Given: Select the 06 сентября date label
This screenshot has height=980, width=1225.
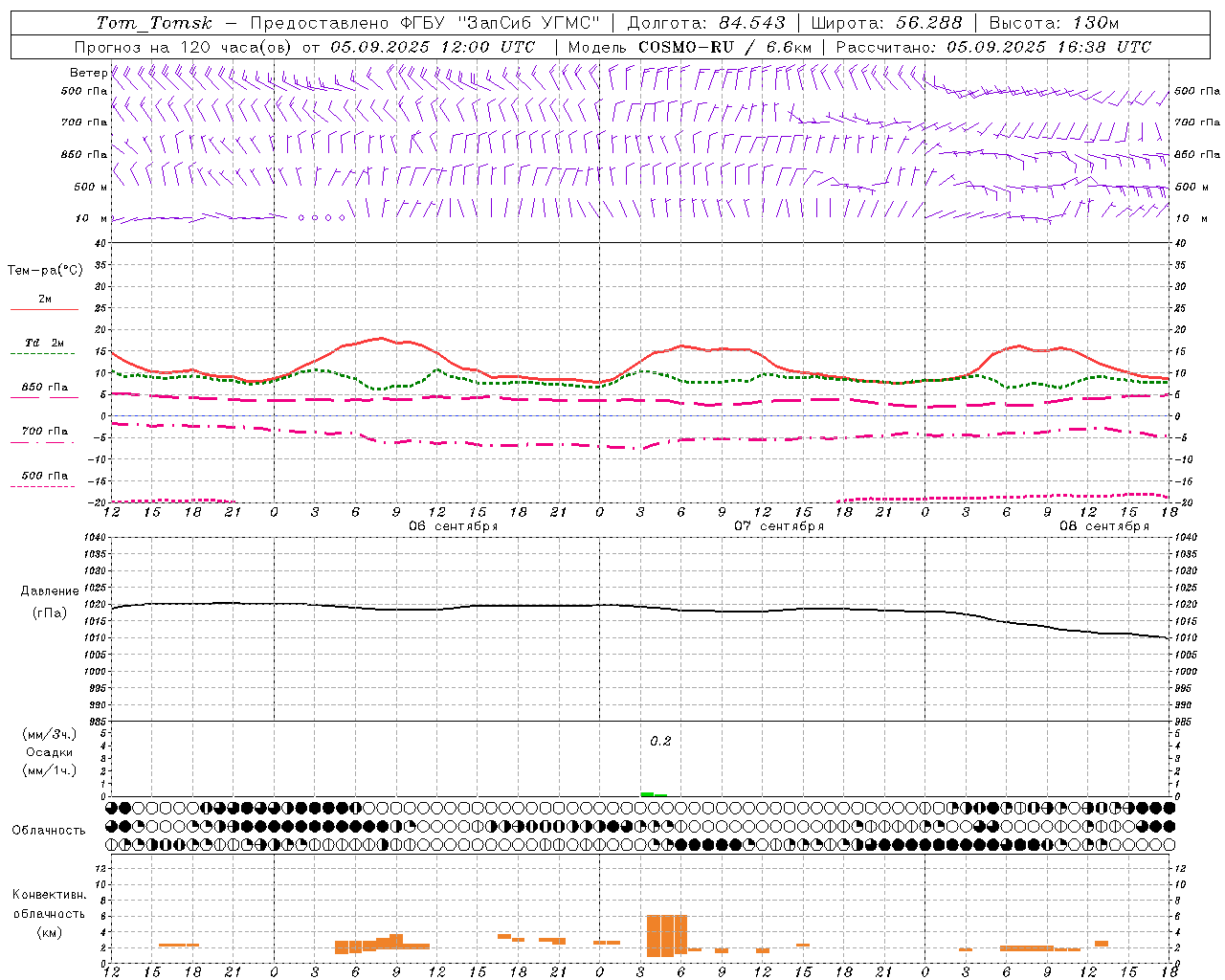Looking at the screenshot, I should pyautogui.click(x=454, y=526).
